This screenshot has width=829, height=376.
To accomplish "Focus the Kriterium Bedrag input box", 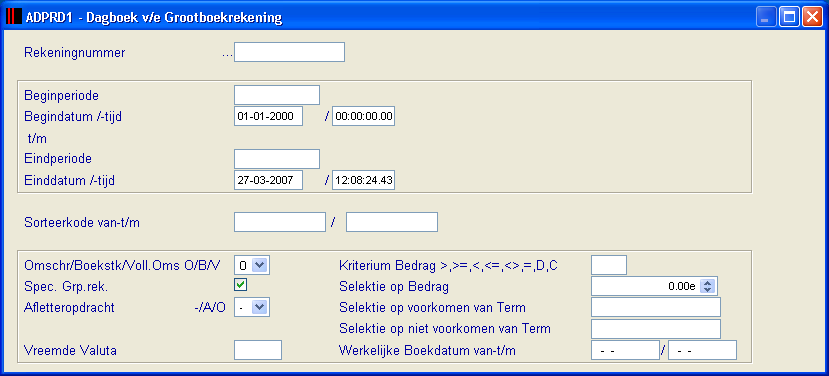I will [609, 265].
